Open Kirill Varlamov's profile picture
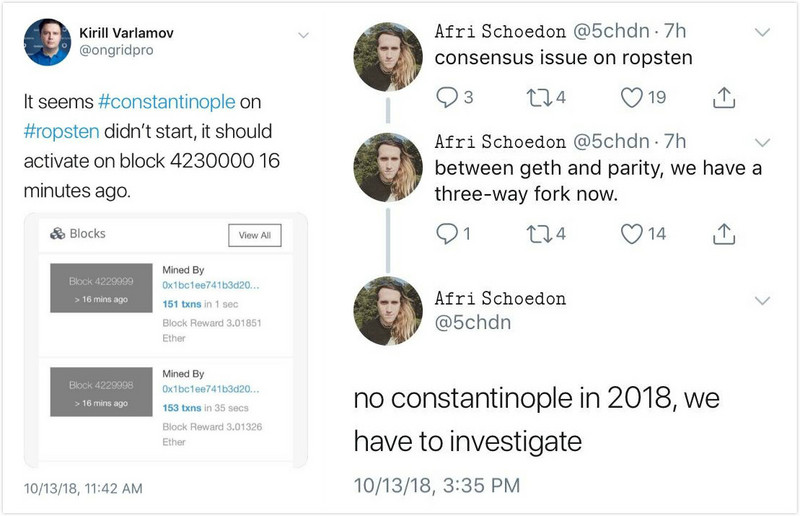 tap(47, 42)
